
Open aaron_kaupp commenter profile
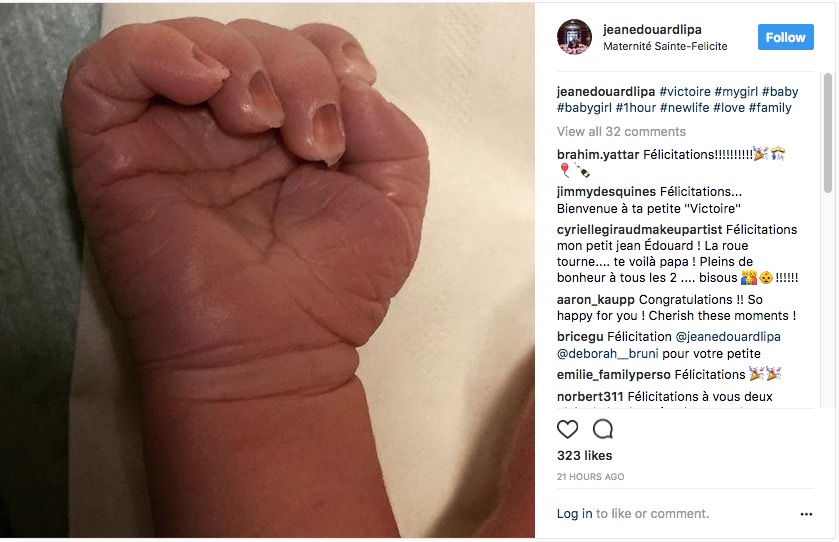pos(596,300)
